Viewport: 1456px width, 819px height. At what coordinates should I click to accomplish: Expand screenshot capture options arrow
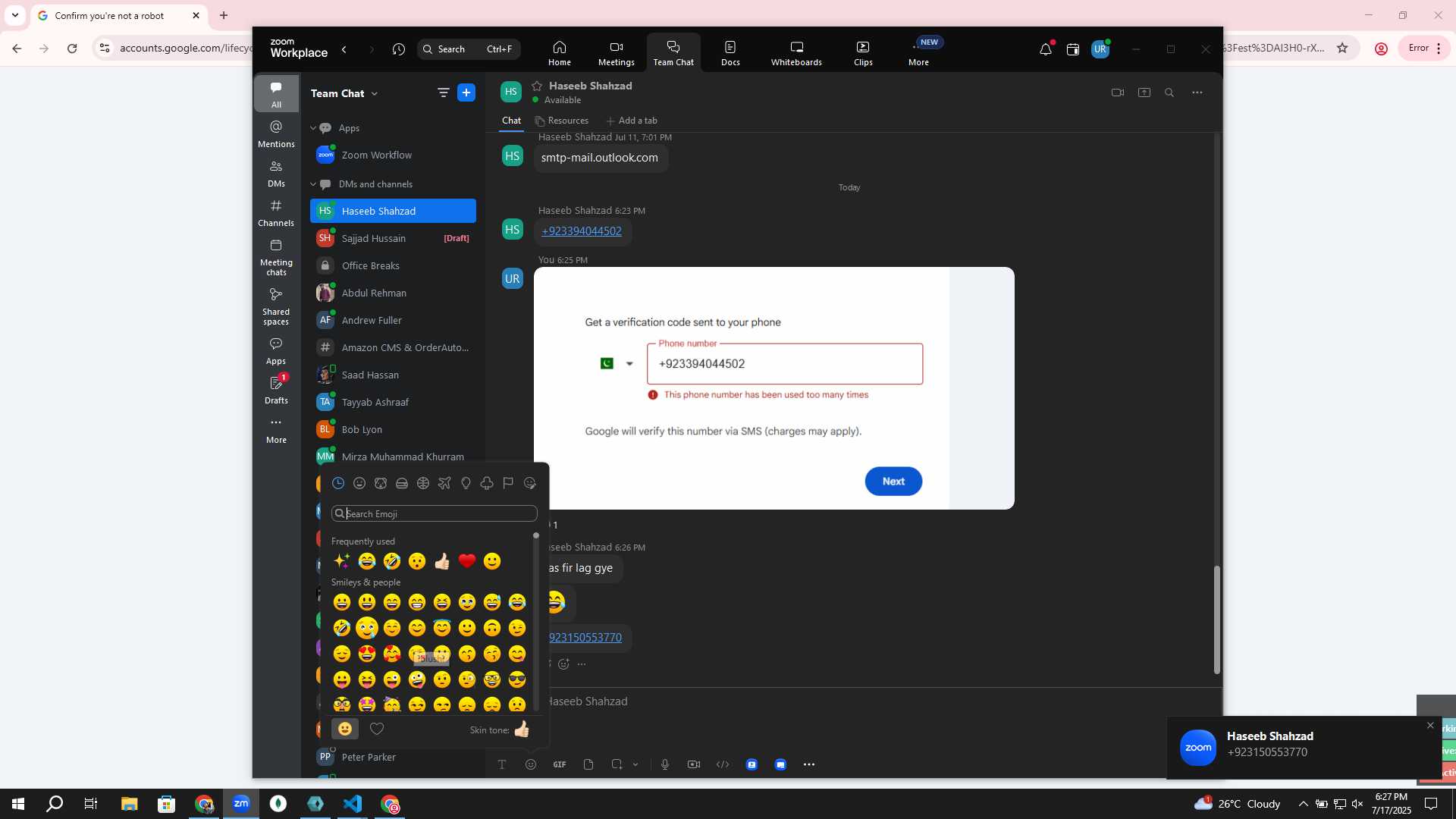635,764
